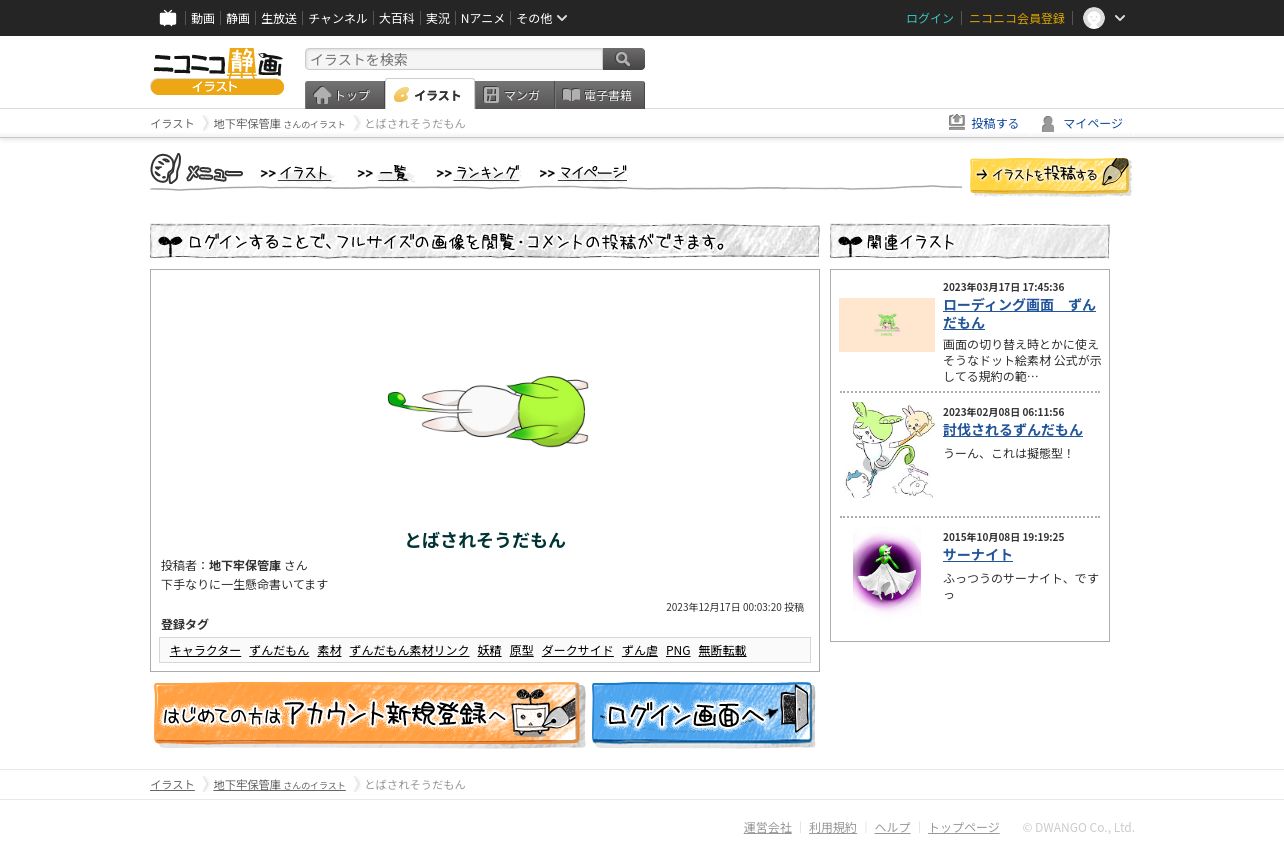Open 大百科 in the top navigation
Viewport: 1284px width, 854px height.
pyautogui.click(x=396, y=18)
